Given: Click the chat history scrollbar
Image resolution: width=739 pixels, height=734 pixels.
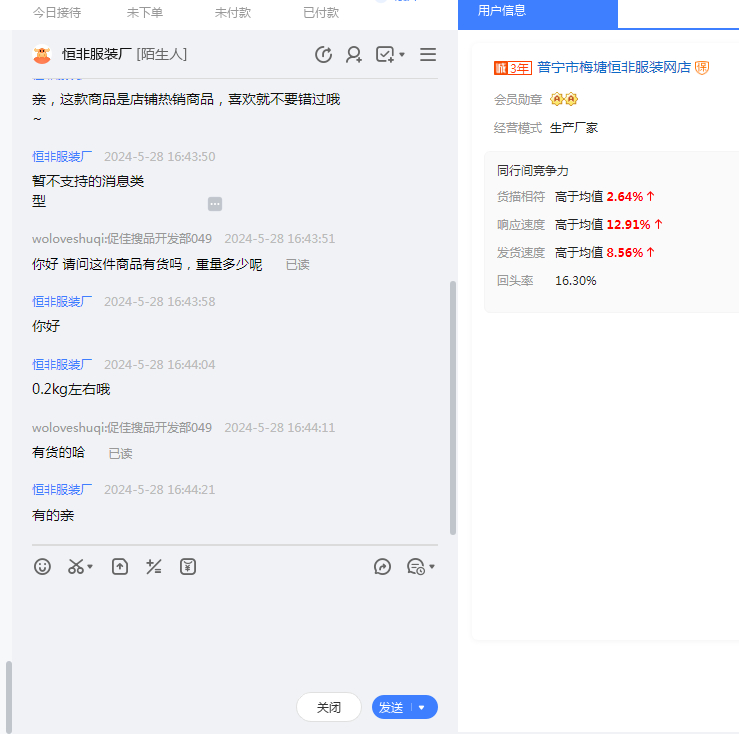Looking at the screenshot, I should (453, 408).
